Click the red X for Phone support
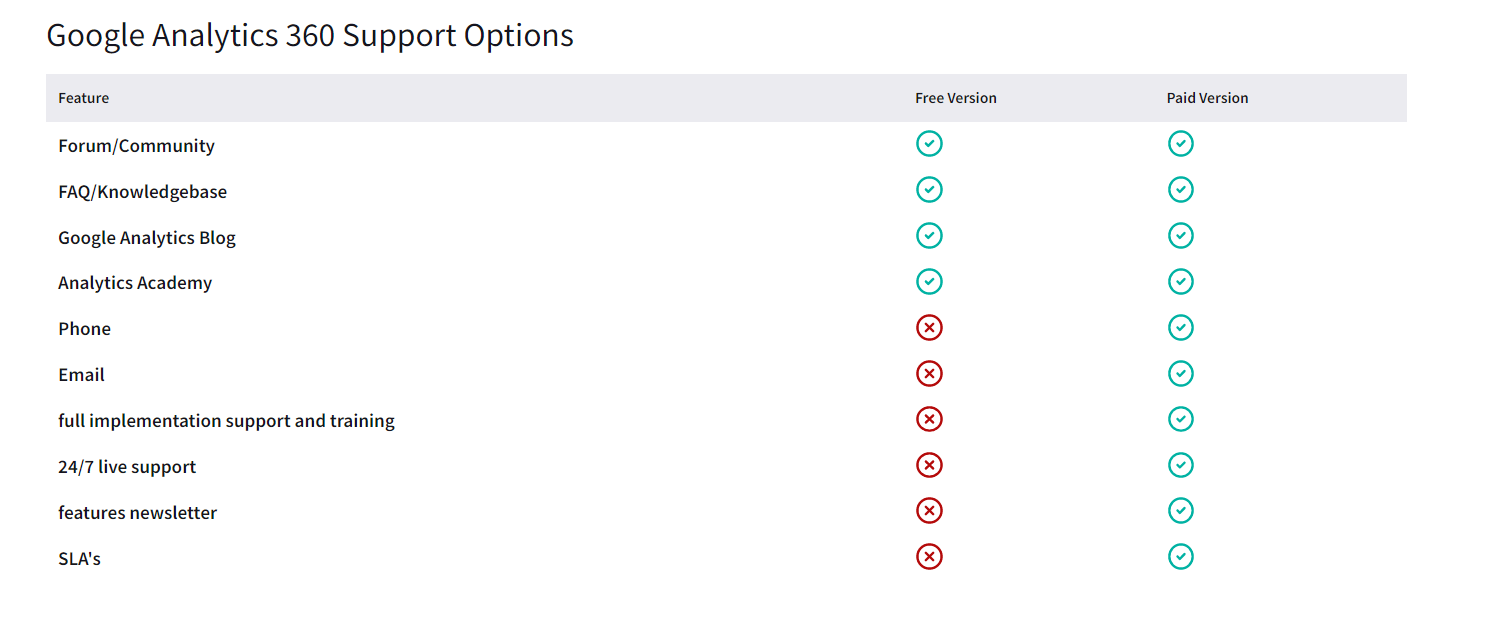The height and width of the screenshot is (626, 1507). [929, 328]
